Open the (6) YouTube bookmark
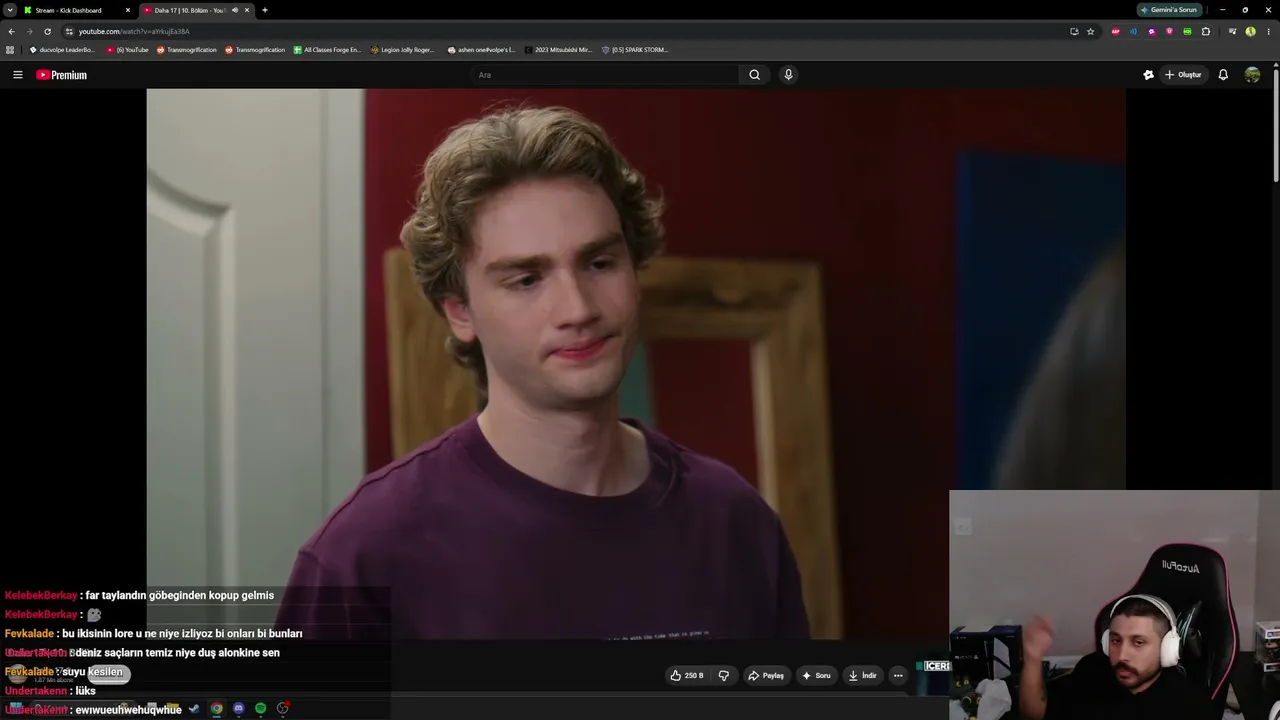 [128, 50]
